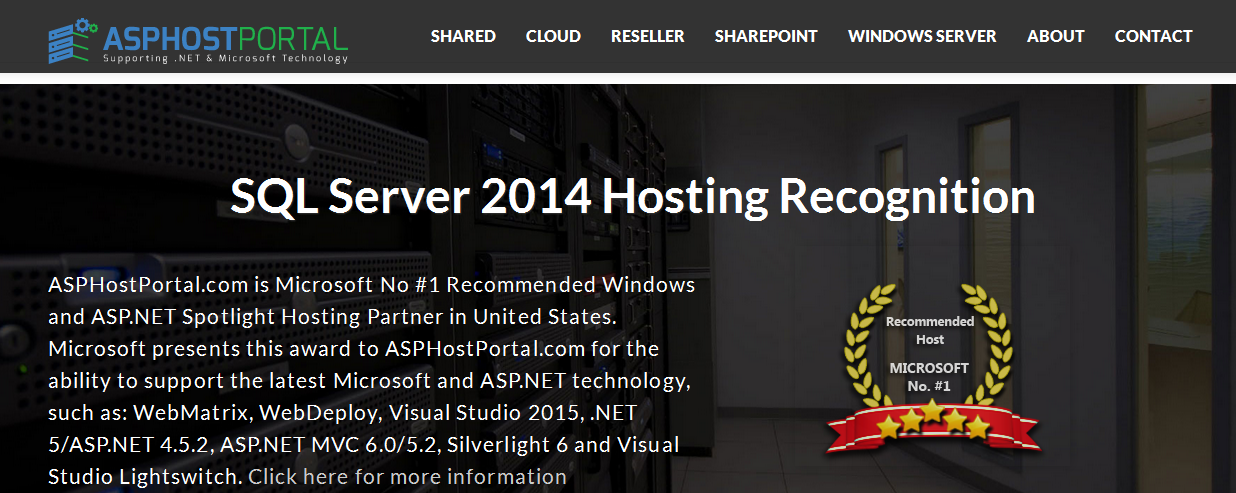The width and height of the screenshot is (1236, 493).
Task: Open the CLOUD menu item
Action: [553, 36]
